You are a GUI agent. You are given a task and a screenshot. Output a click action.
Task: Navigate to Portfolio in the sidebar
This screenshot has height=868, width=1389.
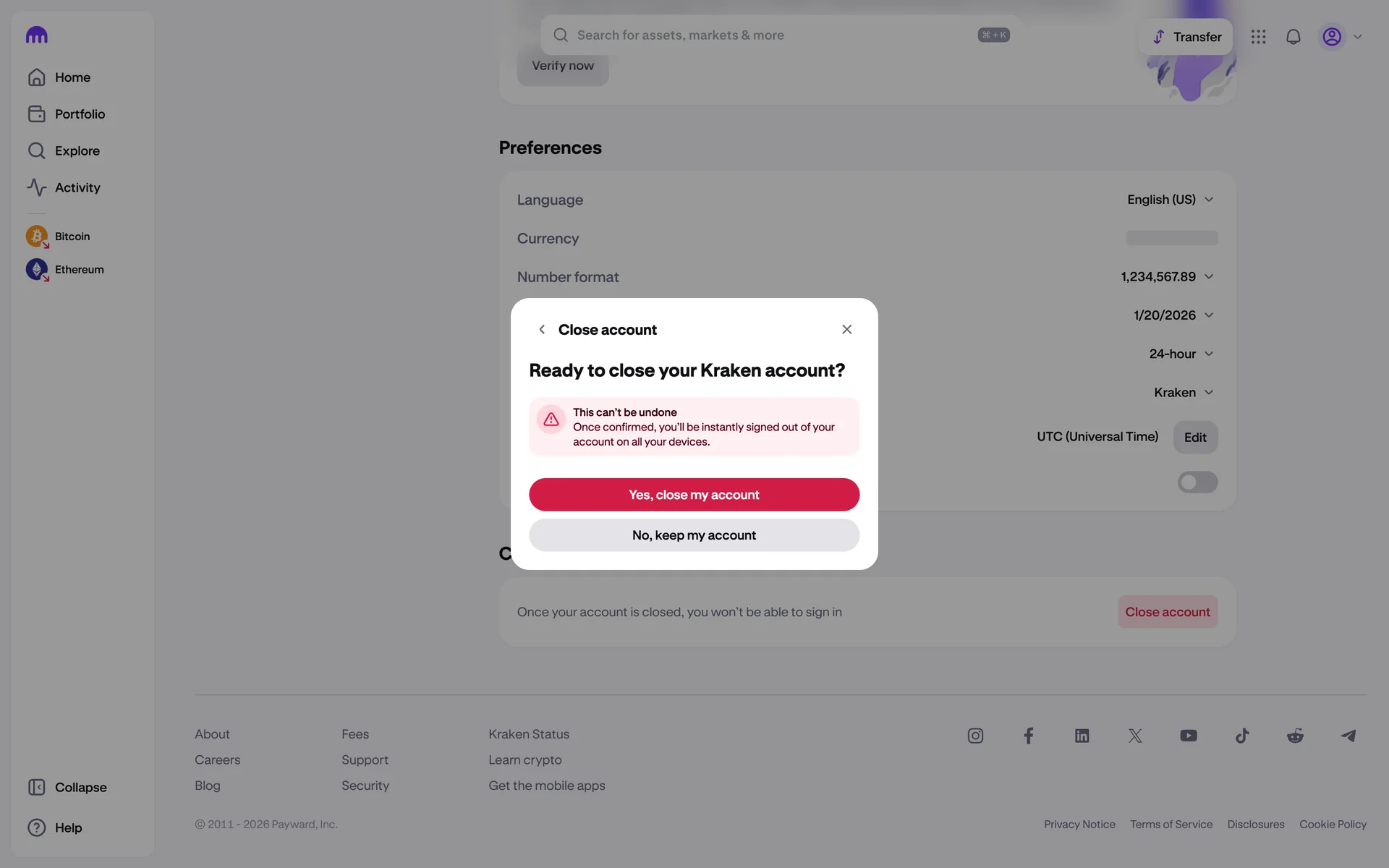pyautogui.click(x=80, y=114)
